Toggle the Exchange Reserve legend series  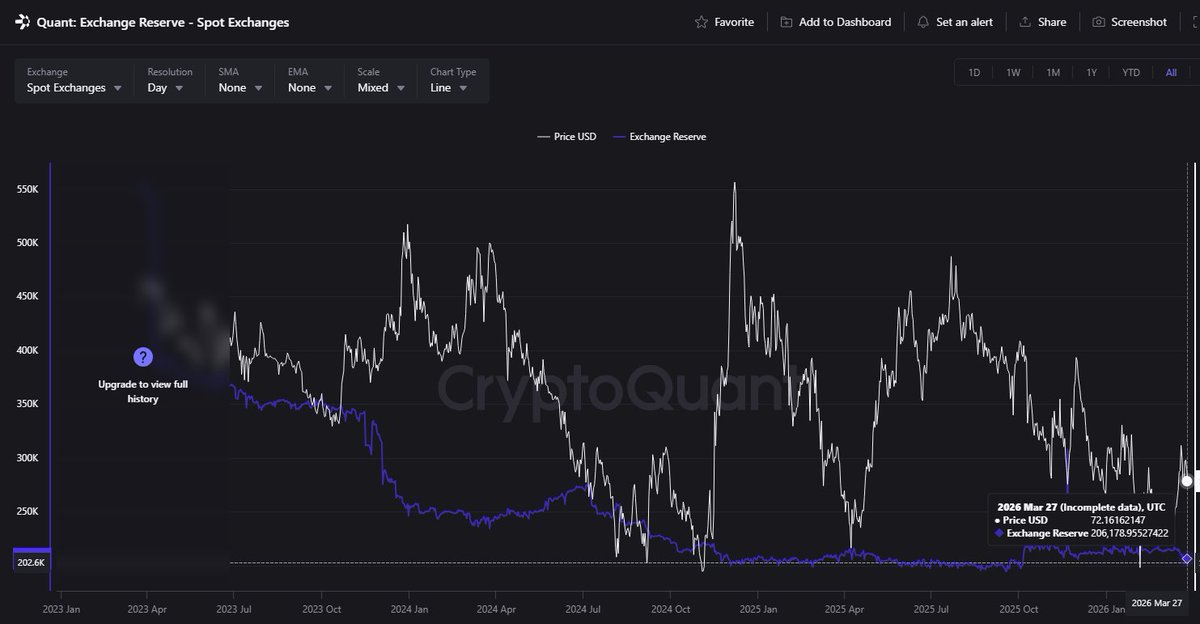659,136
